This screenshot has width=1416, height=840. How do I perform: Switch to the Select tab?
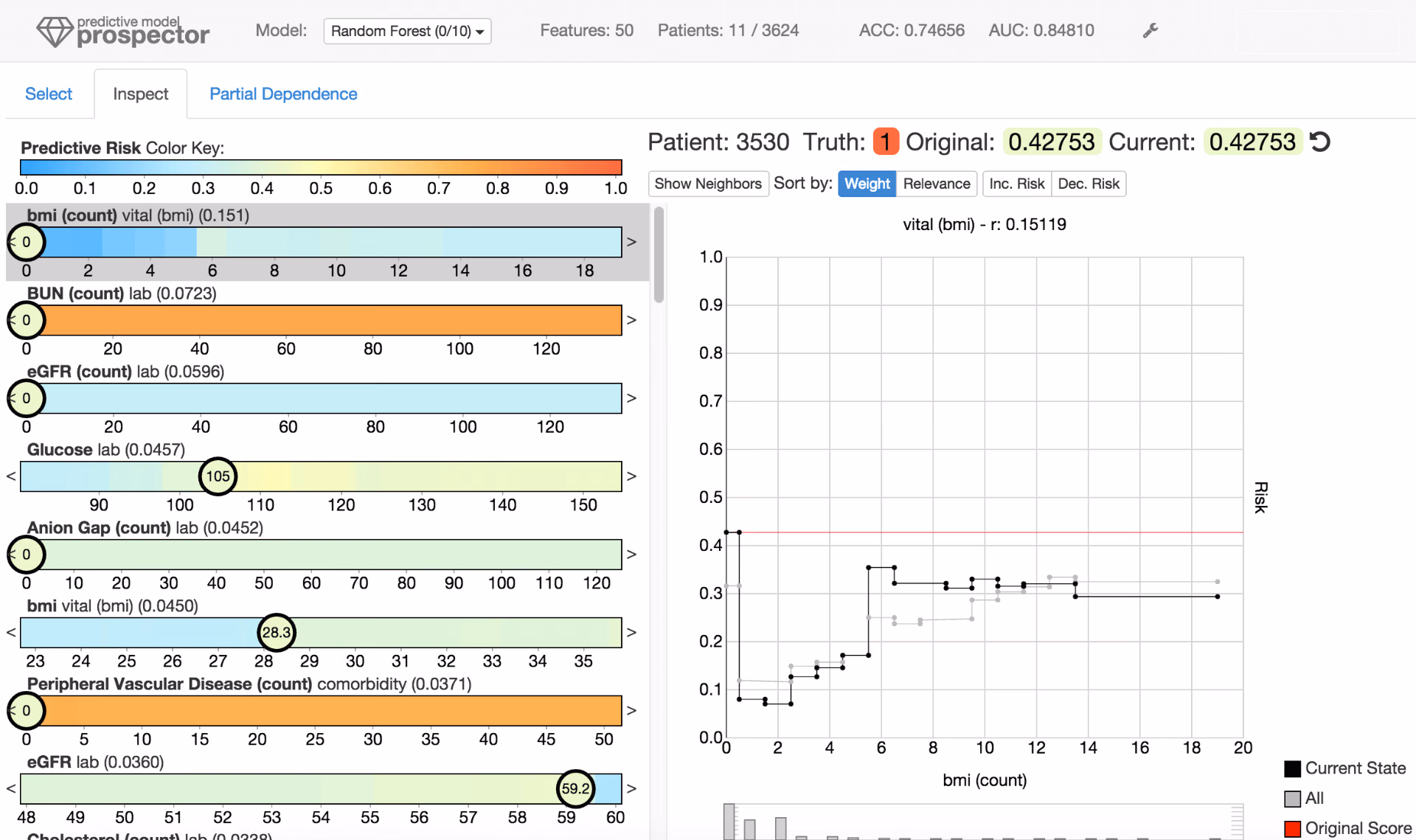click(49, 94)
